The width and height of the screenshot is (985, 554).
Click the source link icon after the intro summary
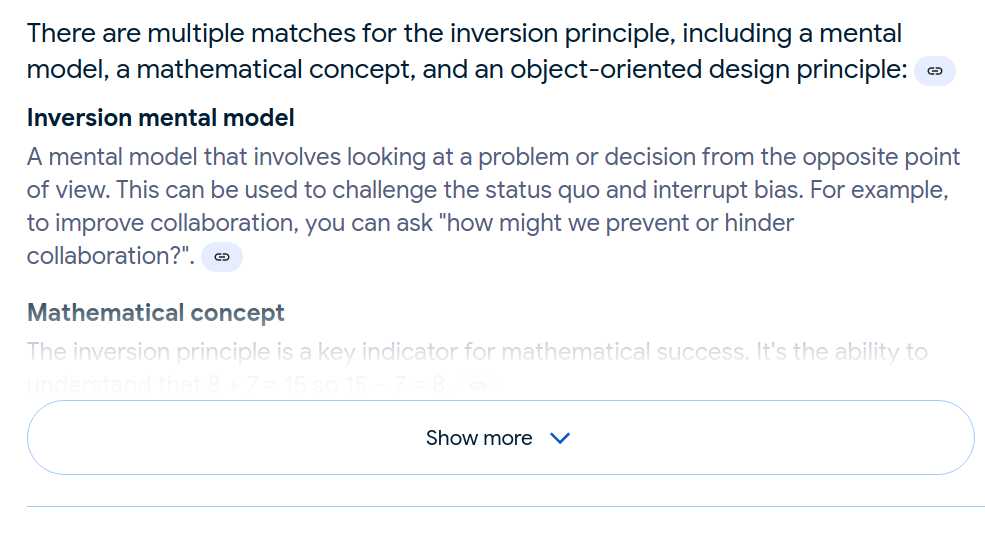pyautogui.click(x=935, y=71)
